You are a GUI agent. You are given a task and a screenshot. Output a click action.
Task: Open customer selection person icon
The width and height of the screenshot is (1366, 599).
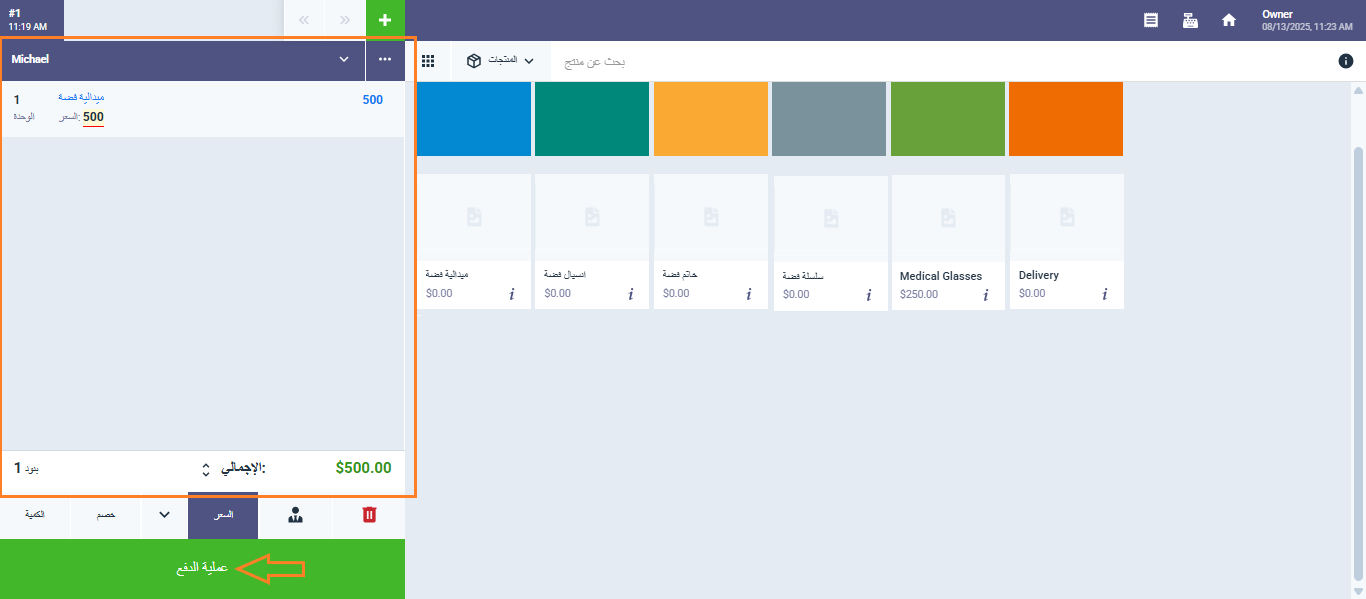[x=295, y=515]
